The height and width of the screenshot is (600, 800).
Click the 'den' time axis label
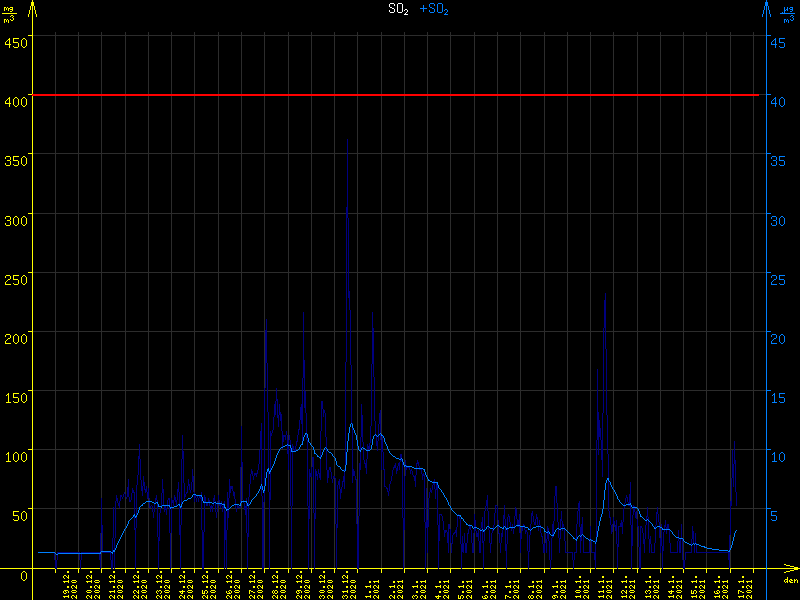coord(790,581)
